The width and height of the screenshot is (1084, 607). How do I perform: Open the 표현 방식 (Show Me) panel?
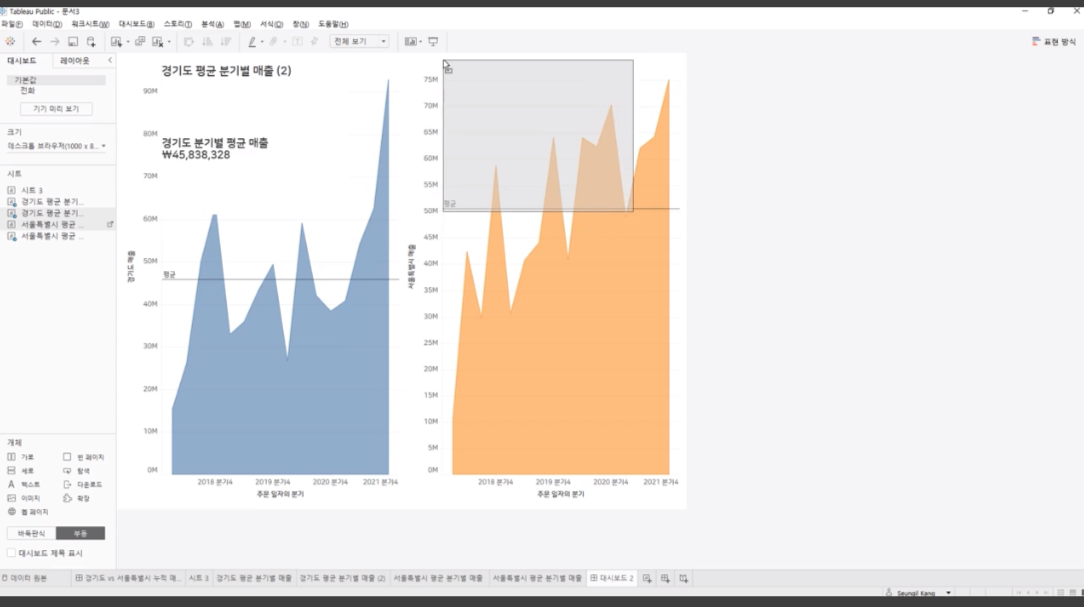(x=1054, y=41)
